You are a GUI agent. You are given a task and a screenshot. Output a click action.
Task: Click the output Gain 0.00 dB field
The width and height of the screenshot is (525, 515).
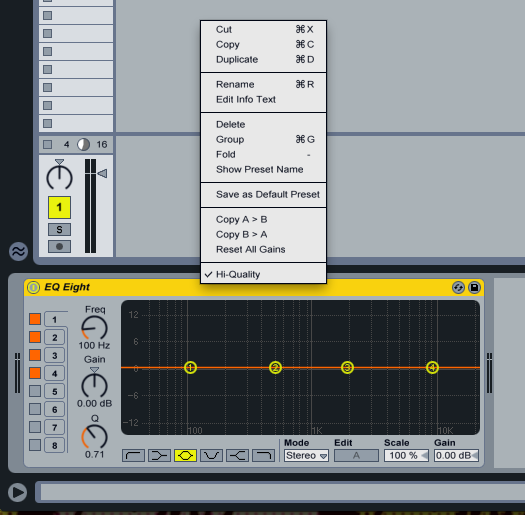click(x=456, y=455)
